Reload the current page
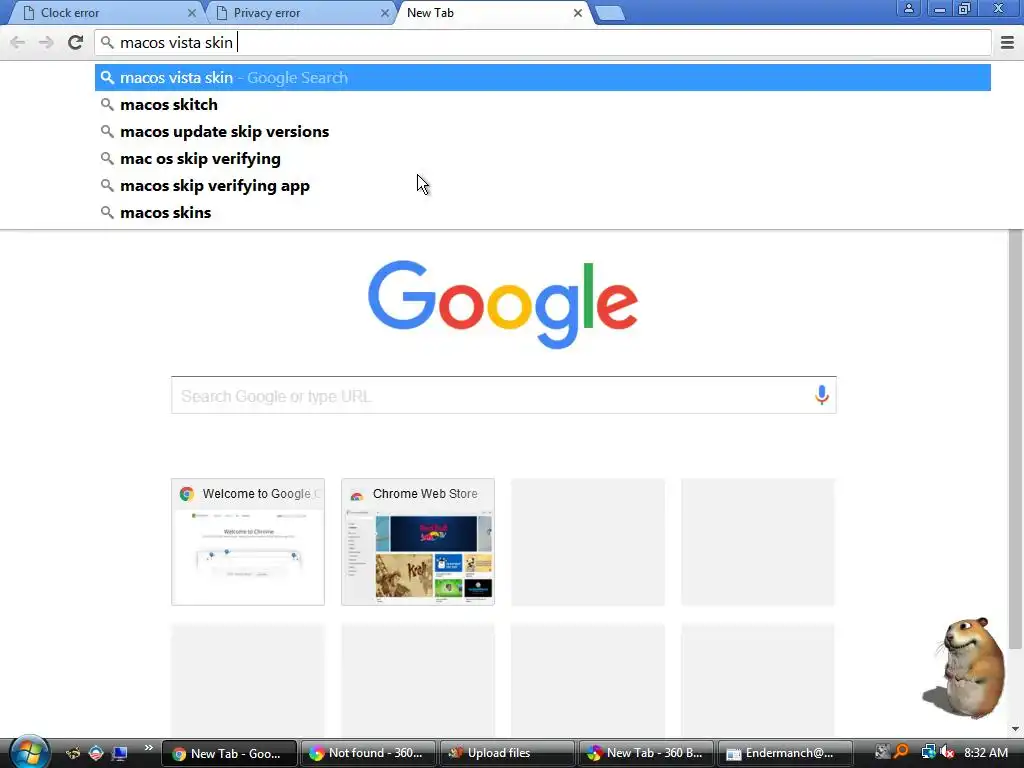The height and width of the screenshot is (768, 1024). coord(75,42)
